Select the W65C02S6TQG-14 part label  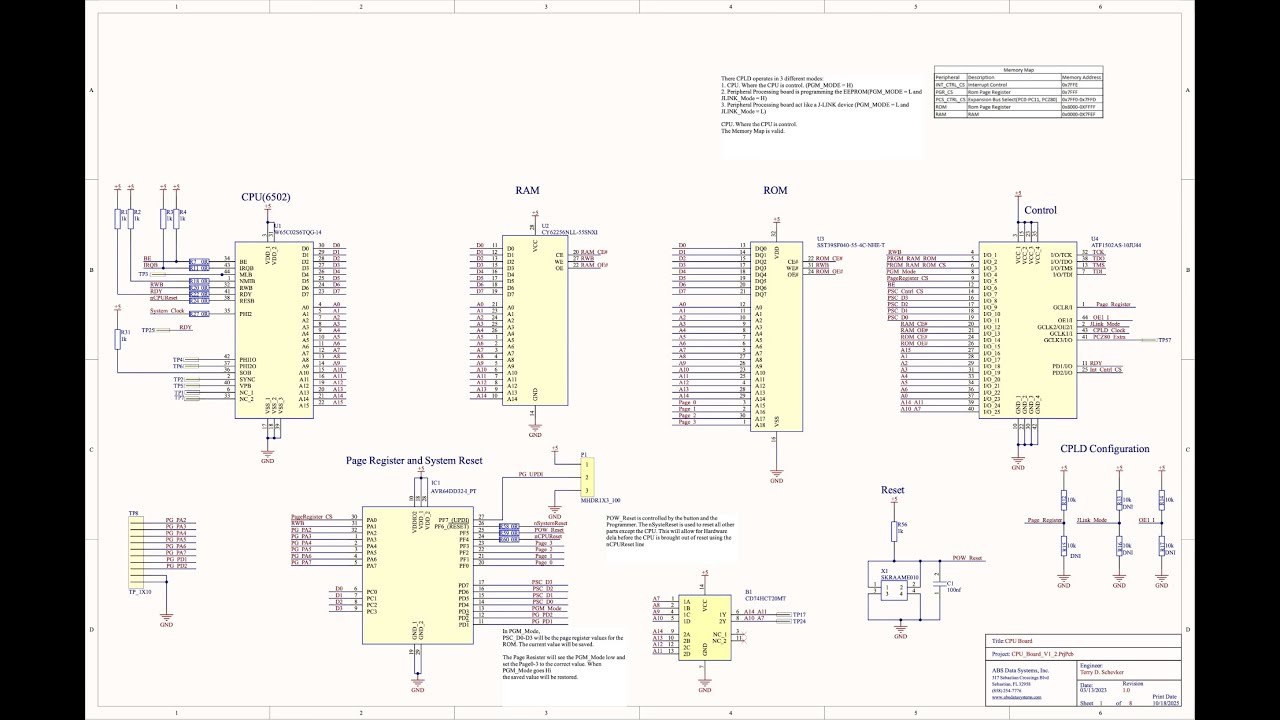click(x=297, y=232)
